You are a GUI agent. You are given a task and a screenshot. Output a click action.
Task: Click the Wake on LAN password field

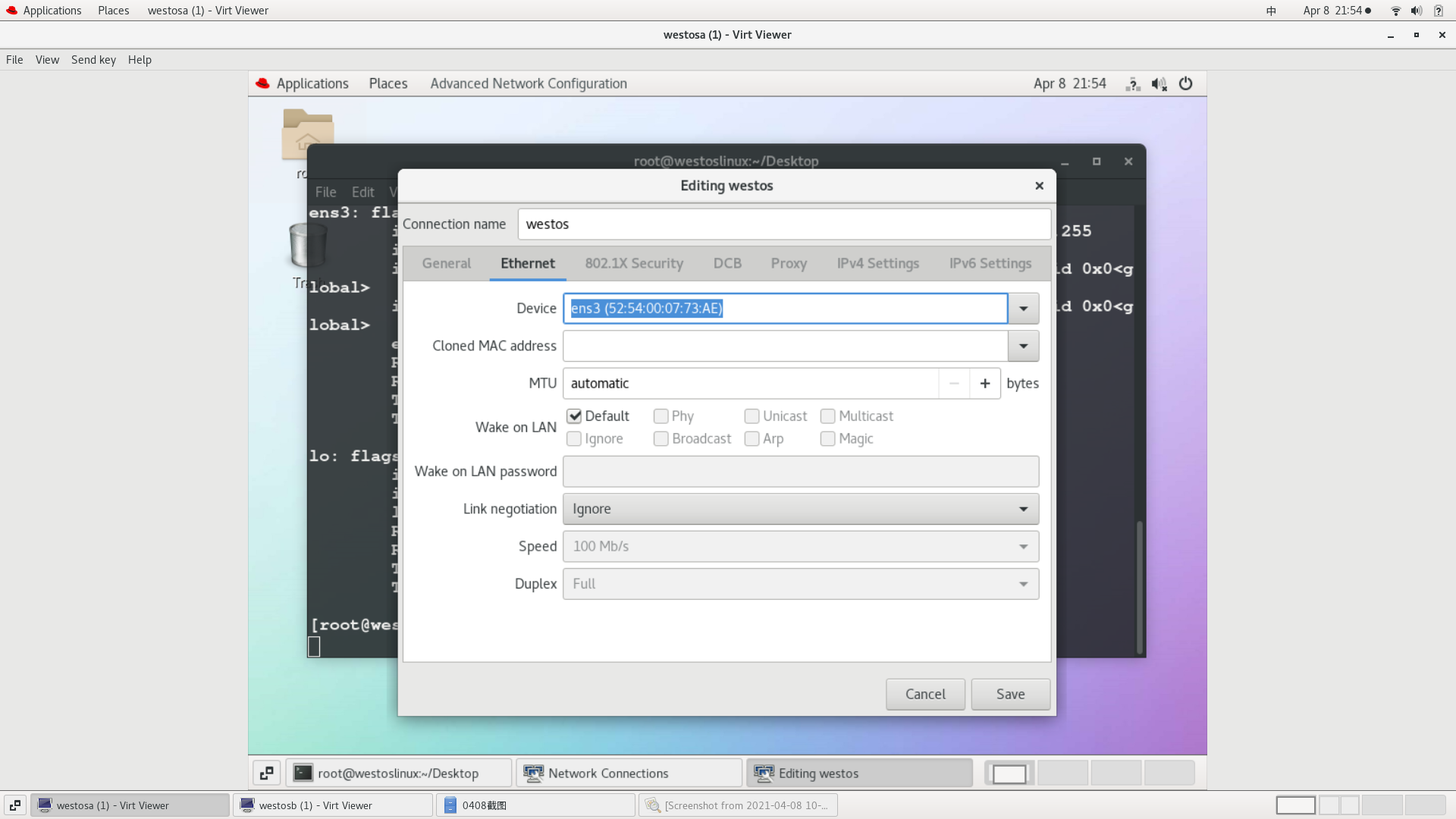point(801,472)
